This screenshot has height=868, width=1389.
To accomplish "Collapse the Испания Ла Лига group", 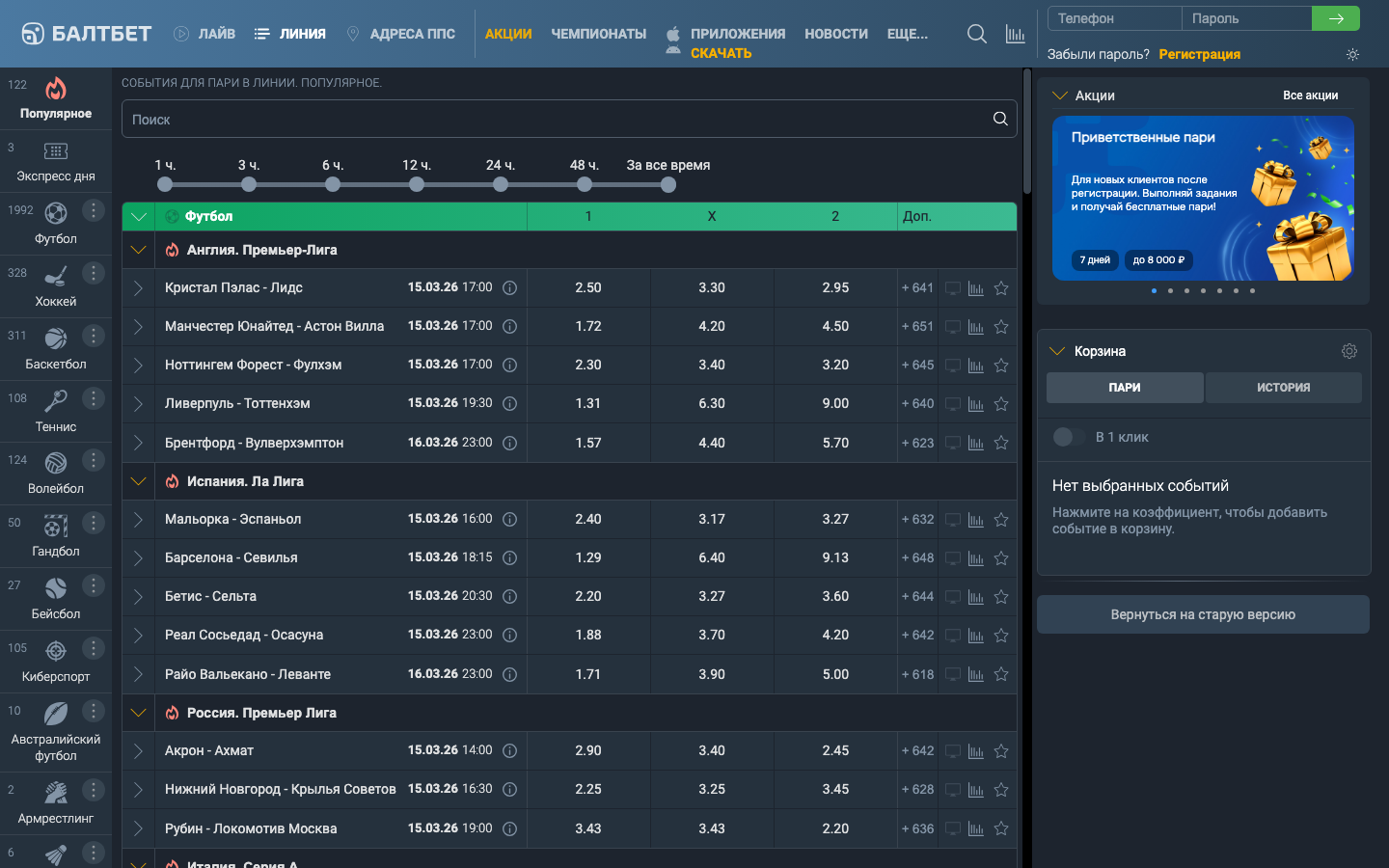I will click(x=139, y=481).
